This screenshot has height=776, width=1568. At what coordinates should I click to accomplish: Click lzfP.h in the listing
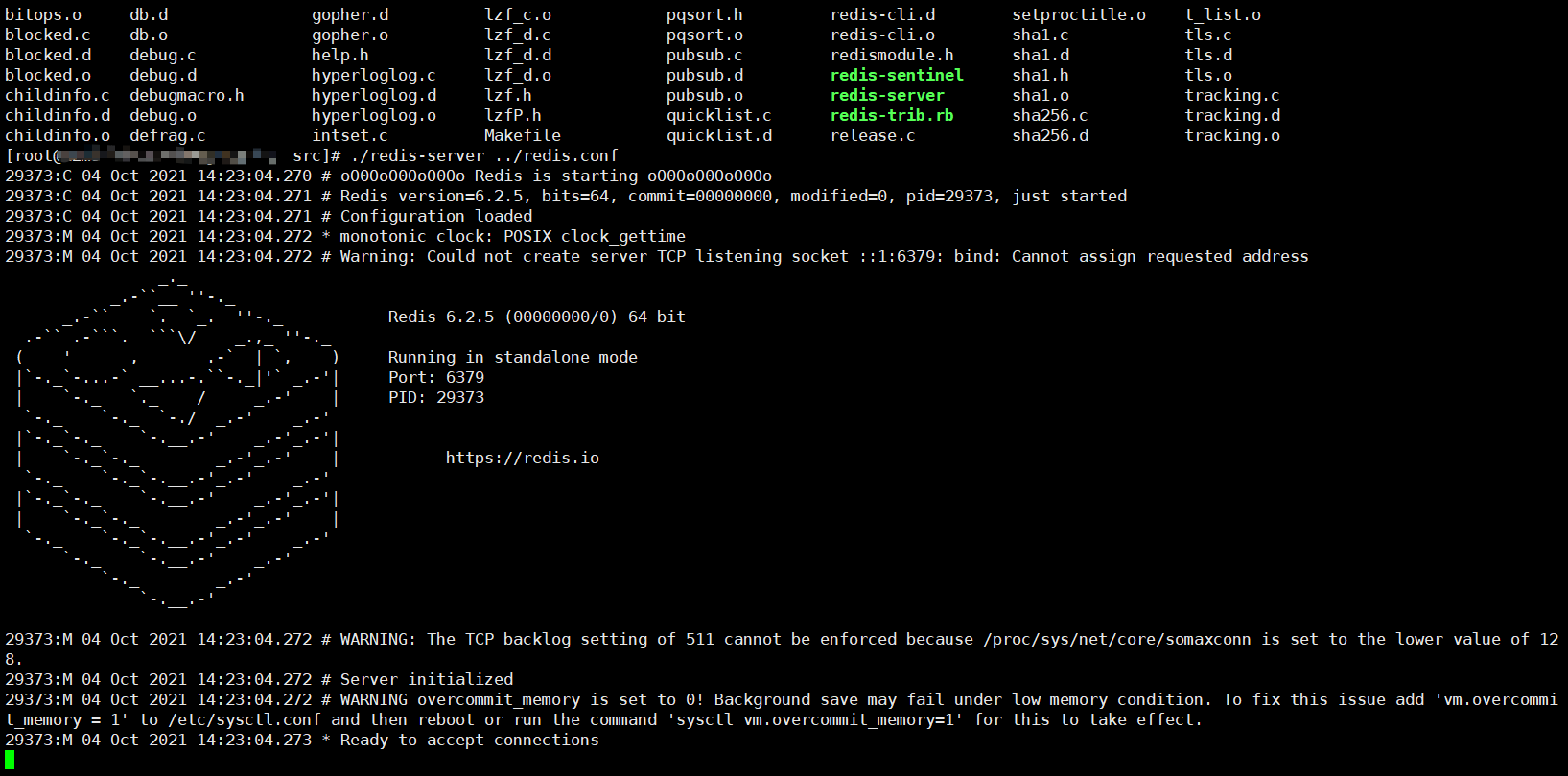(x=513, y=115)
